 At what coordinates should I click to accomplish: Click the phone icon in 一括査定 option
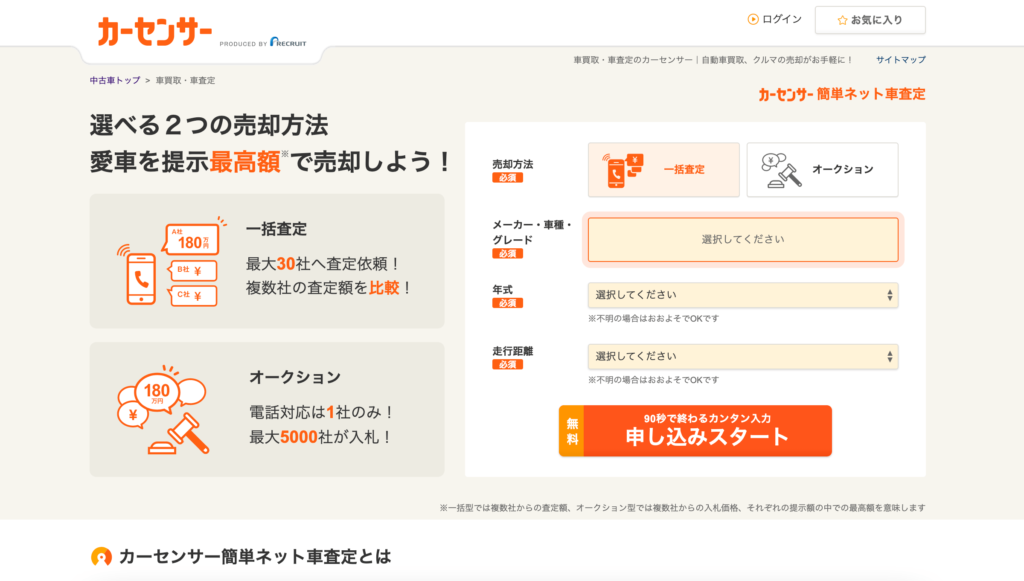pyautogui.click(x=622, y=170)
